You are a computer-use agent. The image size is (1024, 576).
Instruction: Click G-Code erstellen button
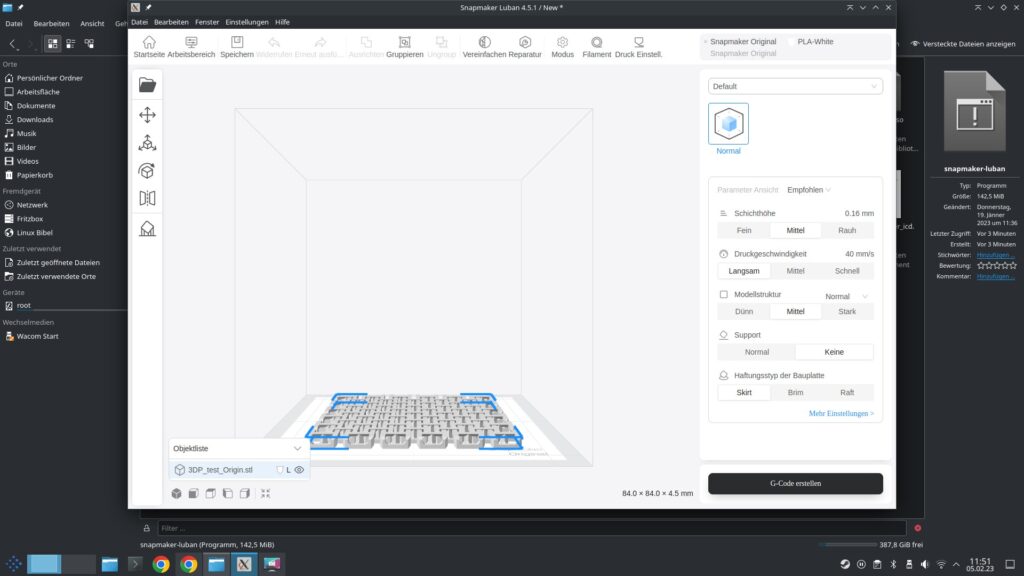(x=795, y=483)
